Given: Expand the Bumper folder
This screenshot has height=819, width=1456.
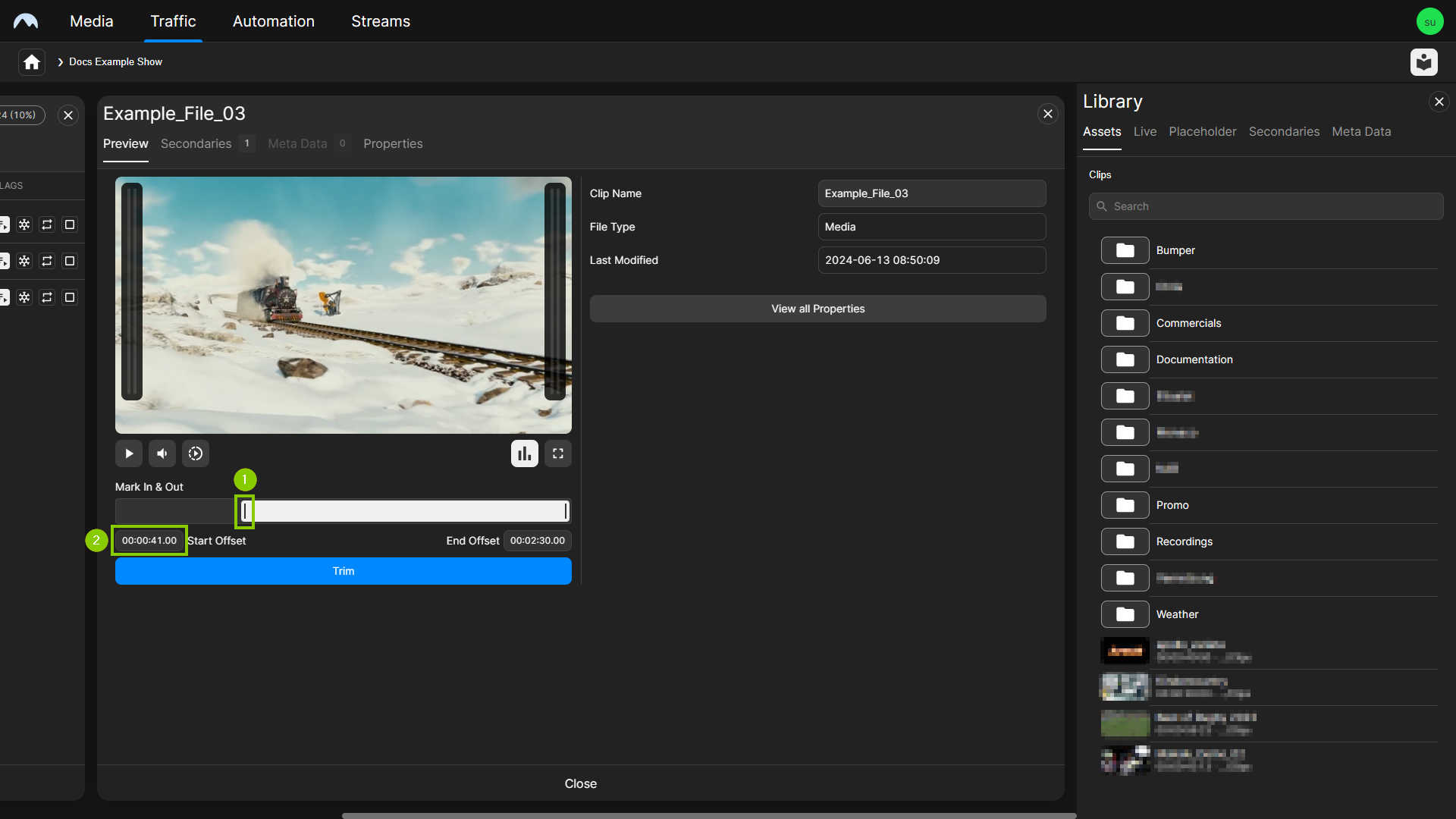Looking at the screenshot, I should tap(1125, 250).
